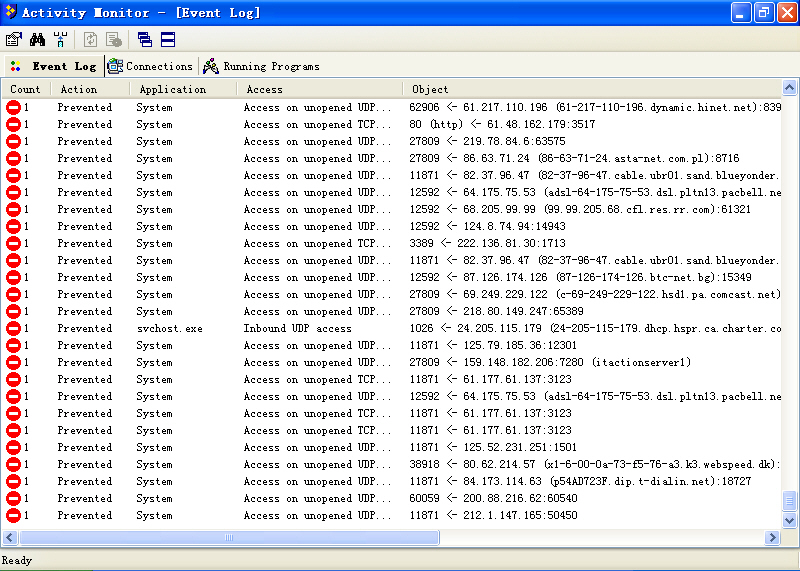800x571 pixels.
Task: Click the horizontal scrollbar left arrow
Action: [x=10, y=538]
